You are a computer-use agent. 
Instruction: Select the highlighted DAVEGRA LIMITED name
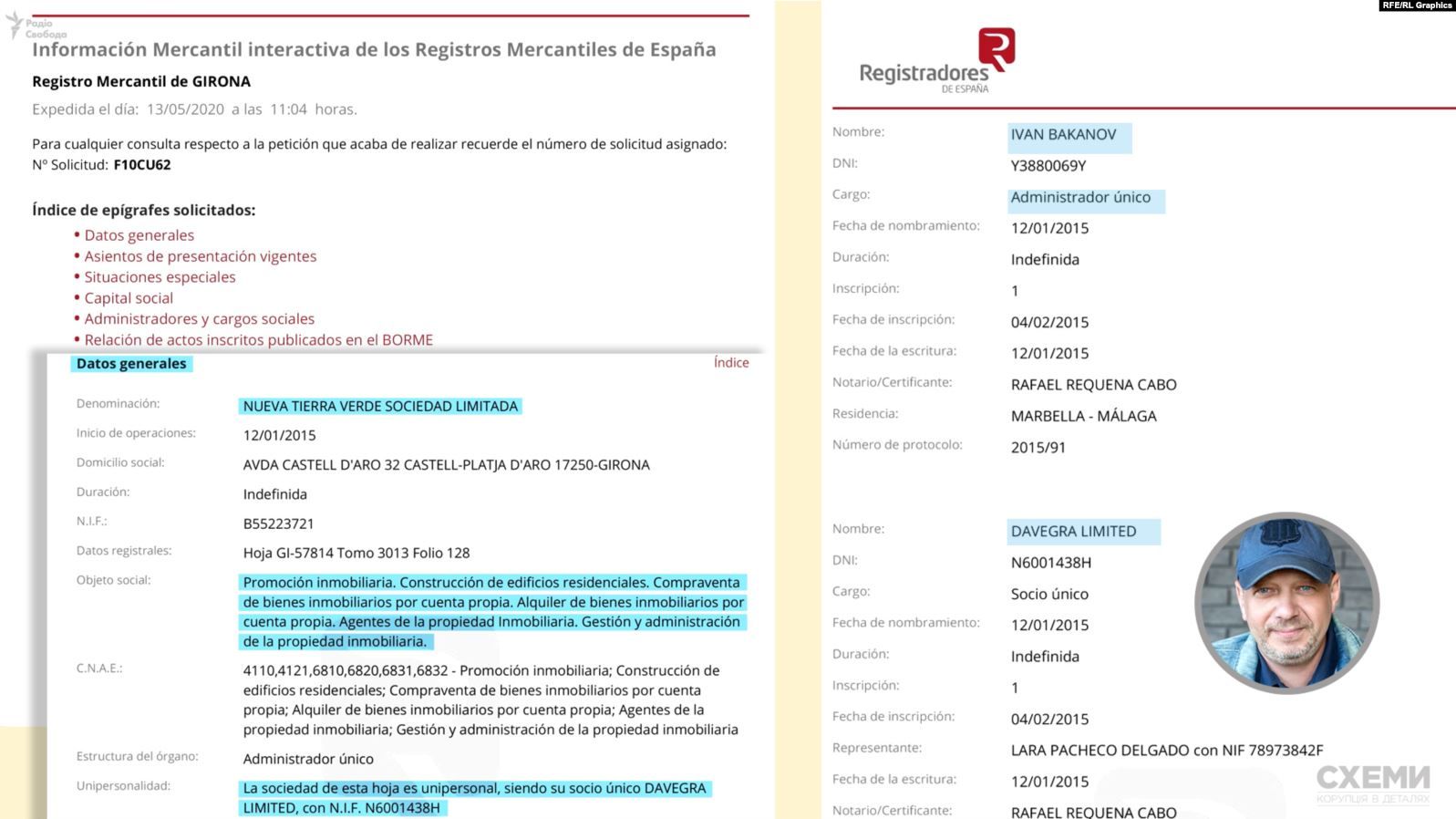pyautogui.click(x=1073, y=532)
